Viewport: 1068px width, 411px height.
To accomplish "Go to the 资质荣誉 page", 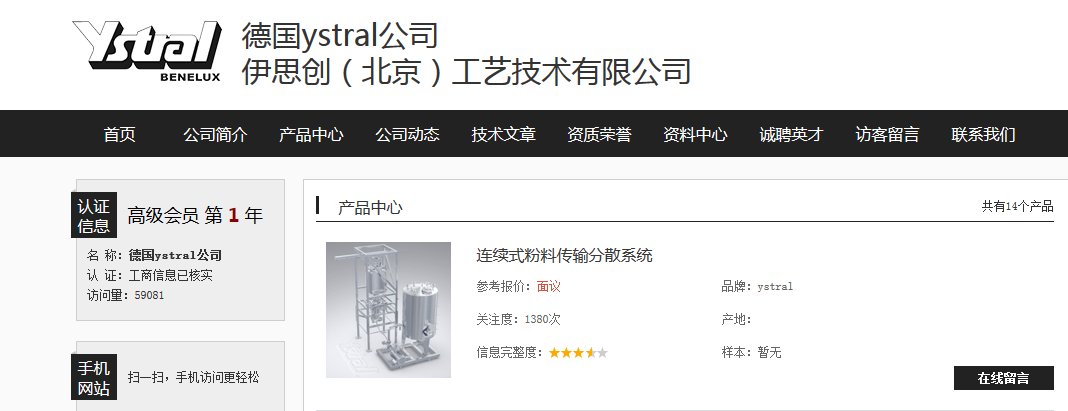I will [599, 134].
